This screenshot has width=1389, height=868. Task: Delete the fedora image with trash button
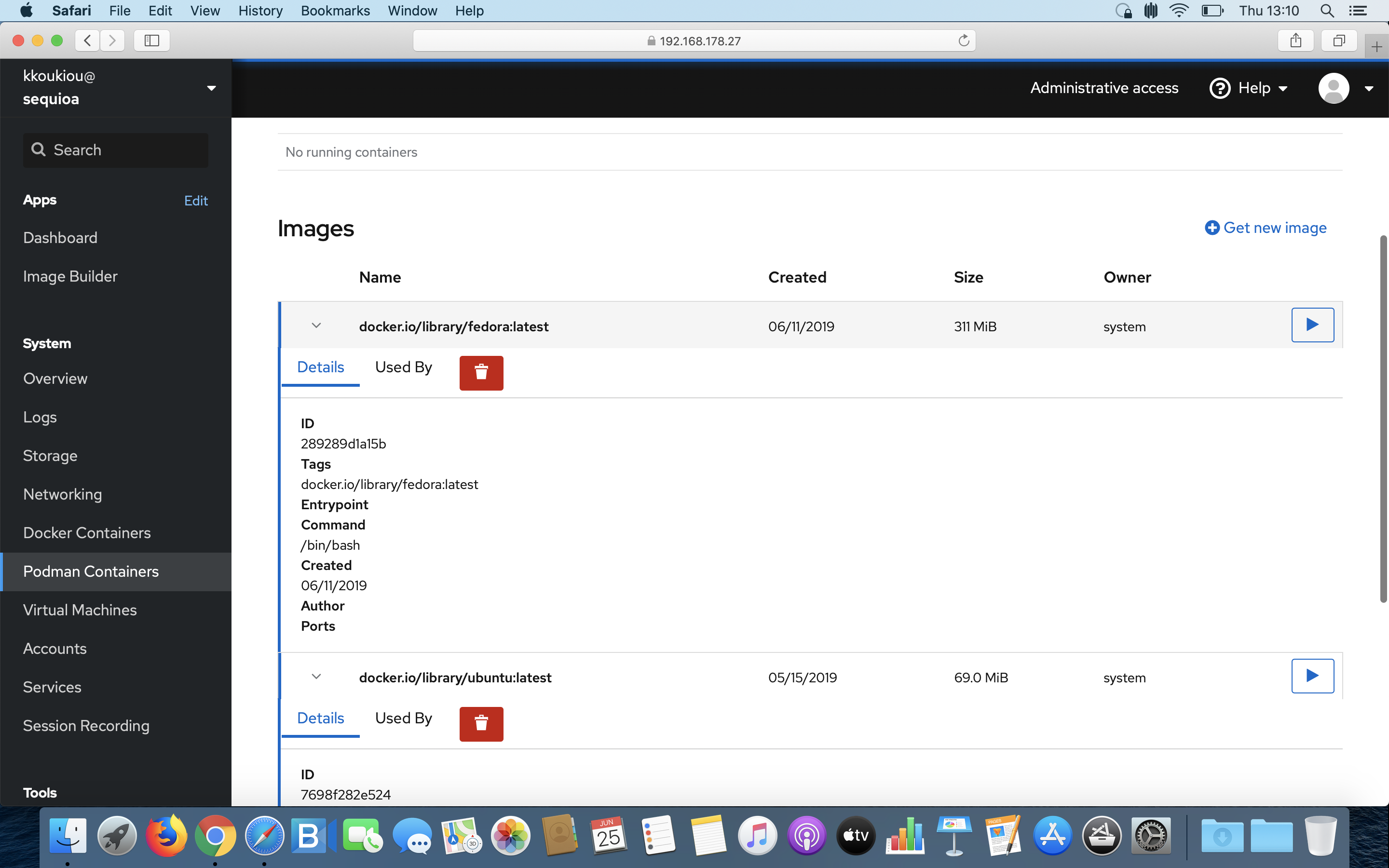coord(481,373)
